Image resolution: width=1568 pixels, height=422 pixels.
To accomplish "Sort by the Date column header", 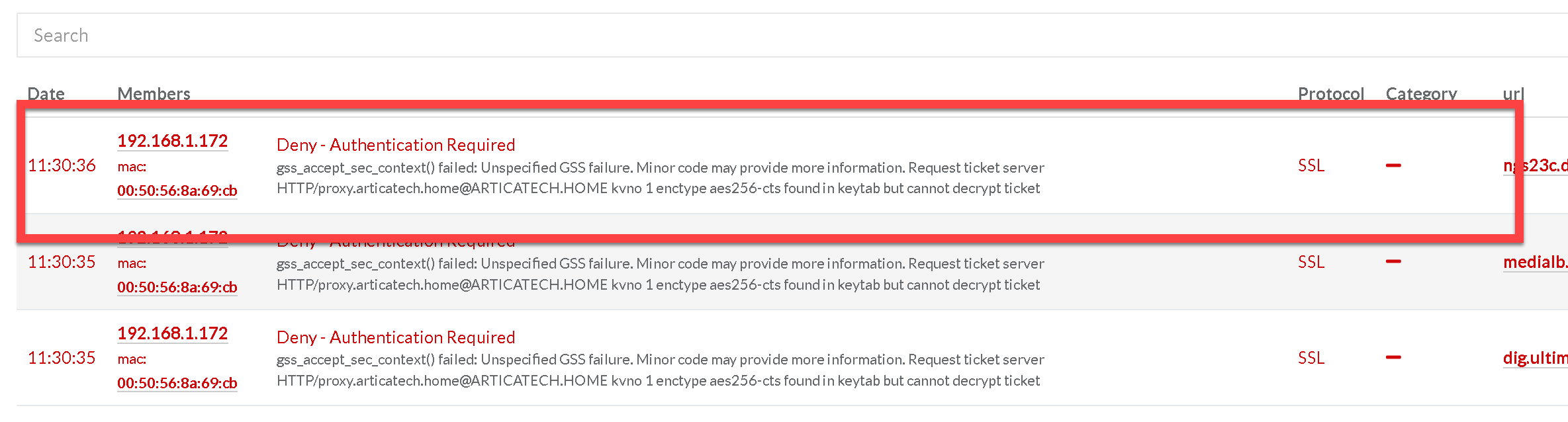I will click(x=46, y=93).
